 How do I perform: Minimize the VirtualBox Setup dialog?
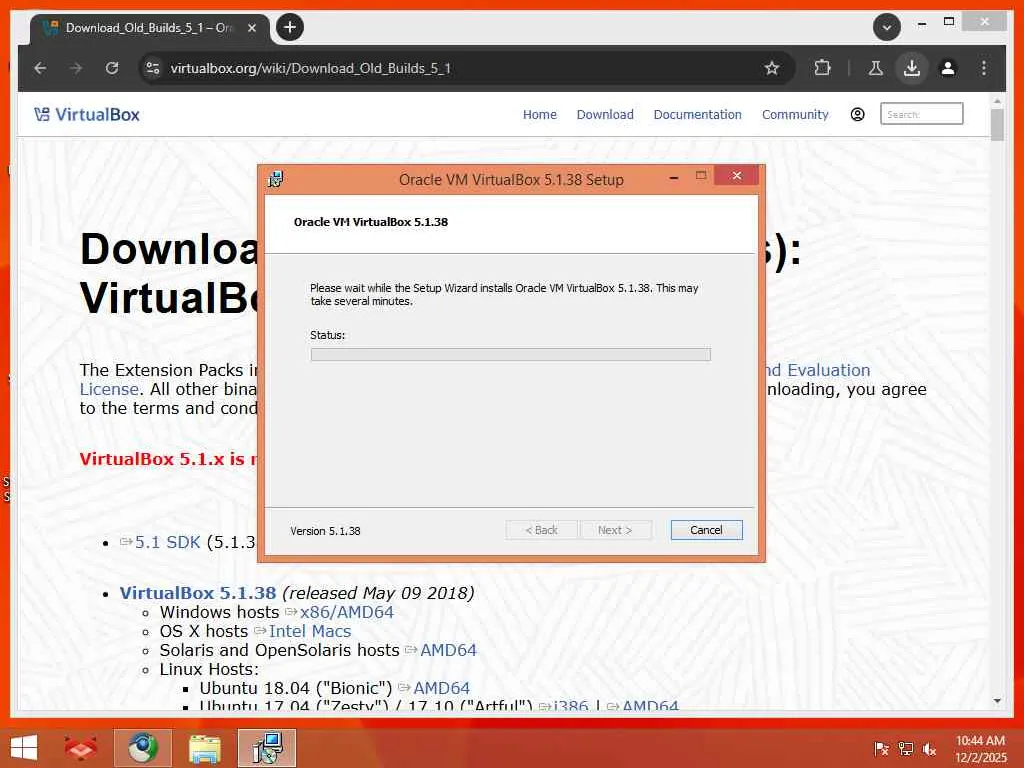point(674,177)
